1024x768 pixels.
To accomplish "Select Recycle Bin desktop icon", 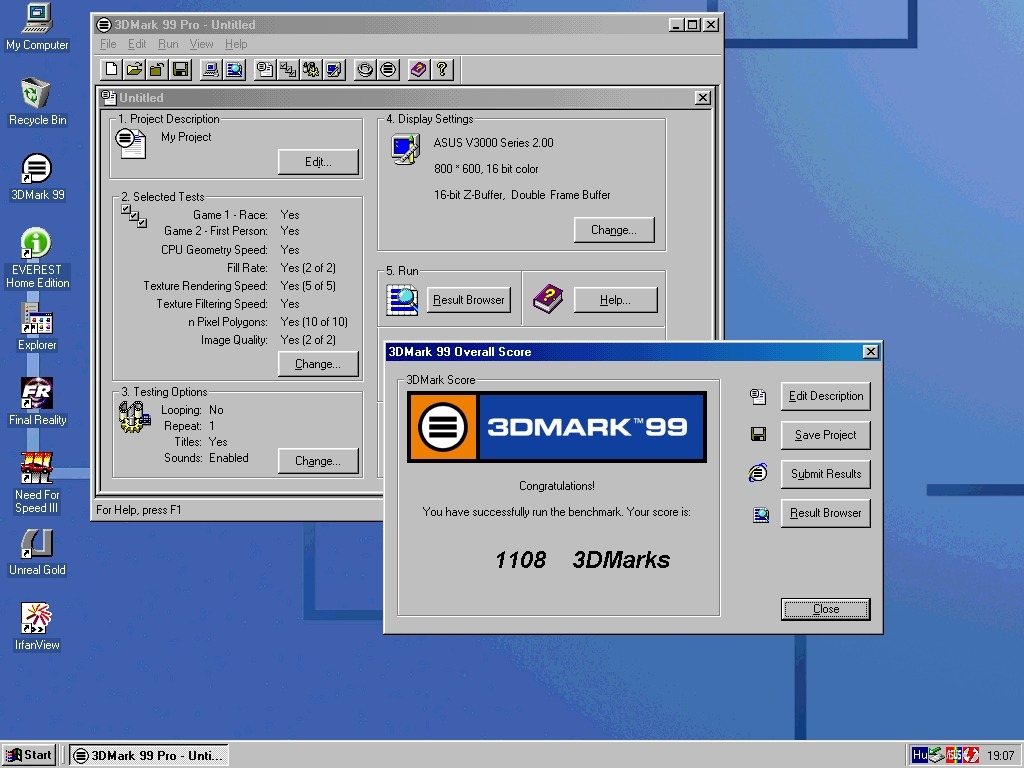I will click(x=37, y=102).
